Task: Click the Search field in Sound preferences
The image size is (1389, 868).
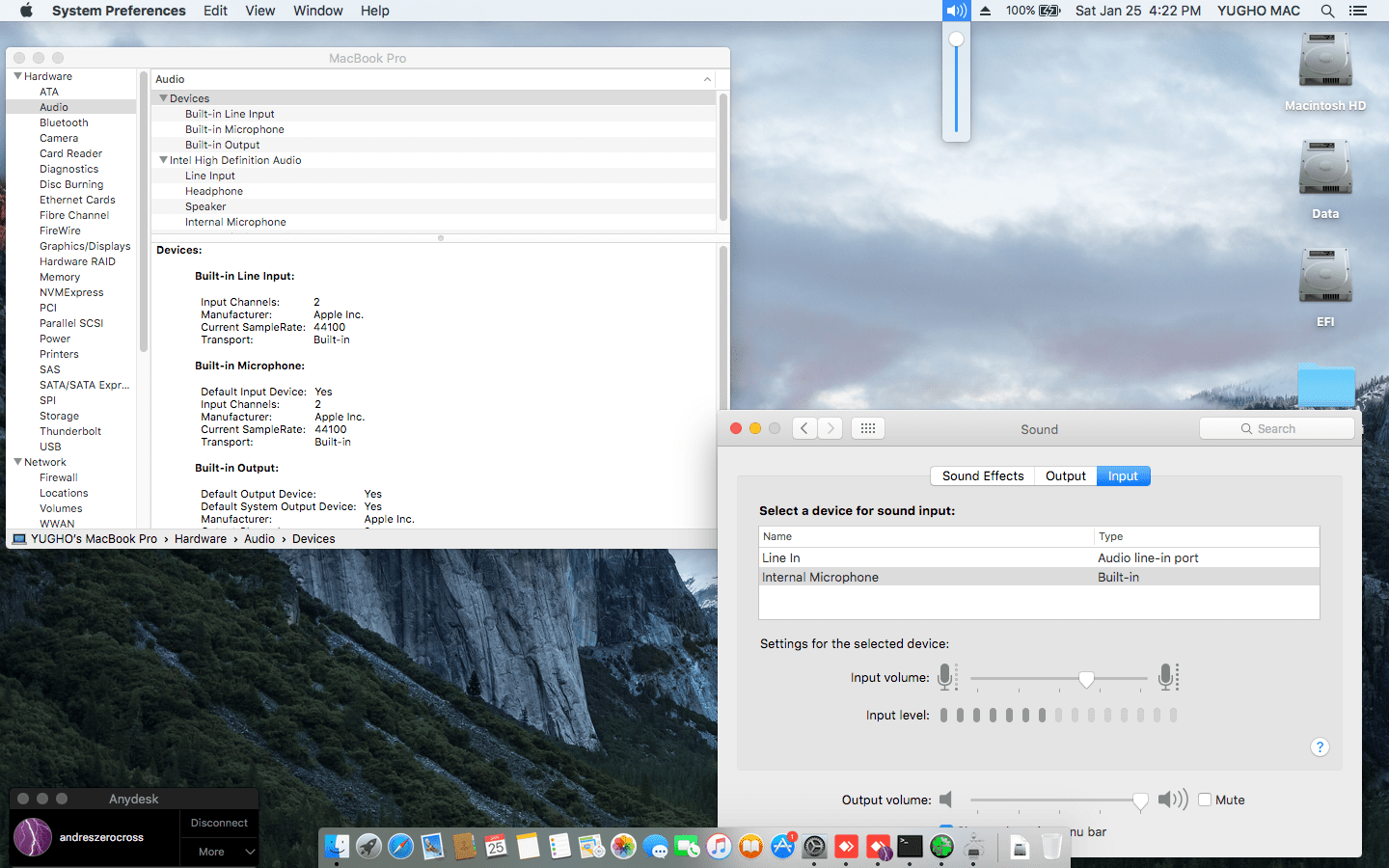Action: coord(1277,428)
